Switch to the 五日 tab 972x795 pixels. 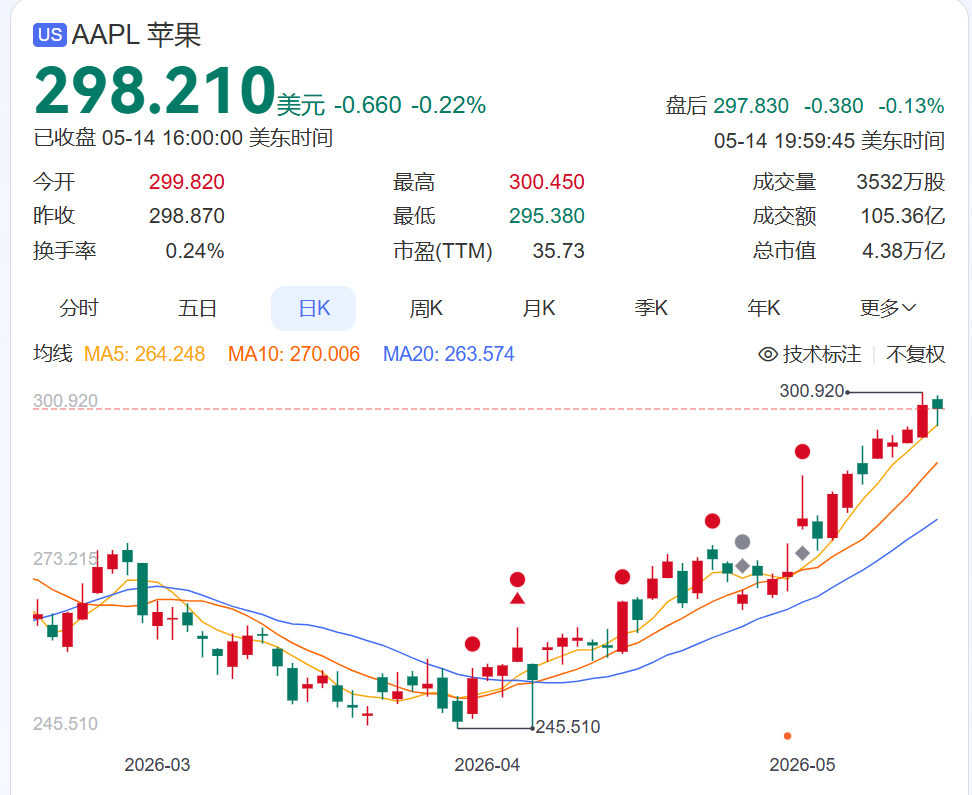[197, 308]
